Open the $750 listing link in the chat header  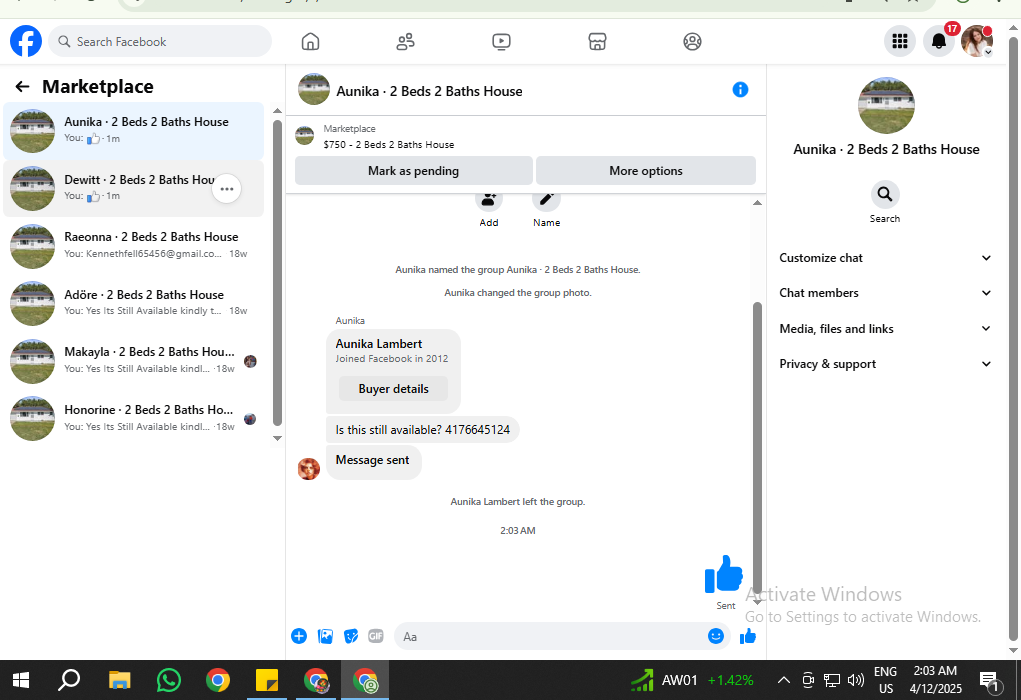[x=389, y=145]
